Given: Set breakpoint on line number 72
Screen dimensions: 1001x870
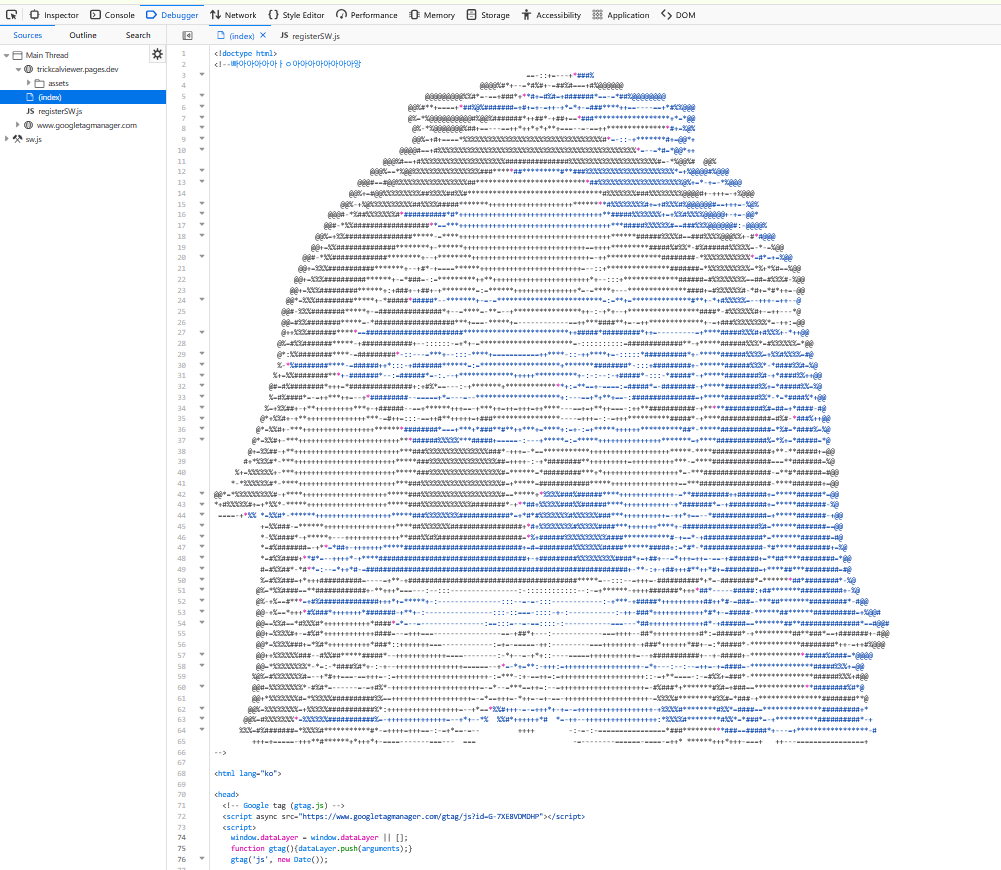Looking at the screenshot, I should point(182,816).
